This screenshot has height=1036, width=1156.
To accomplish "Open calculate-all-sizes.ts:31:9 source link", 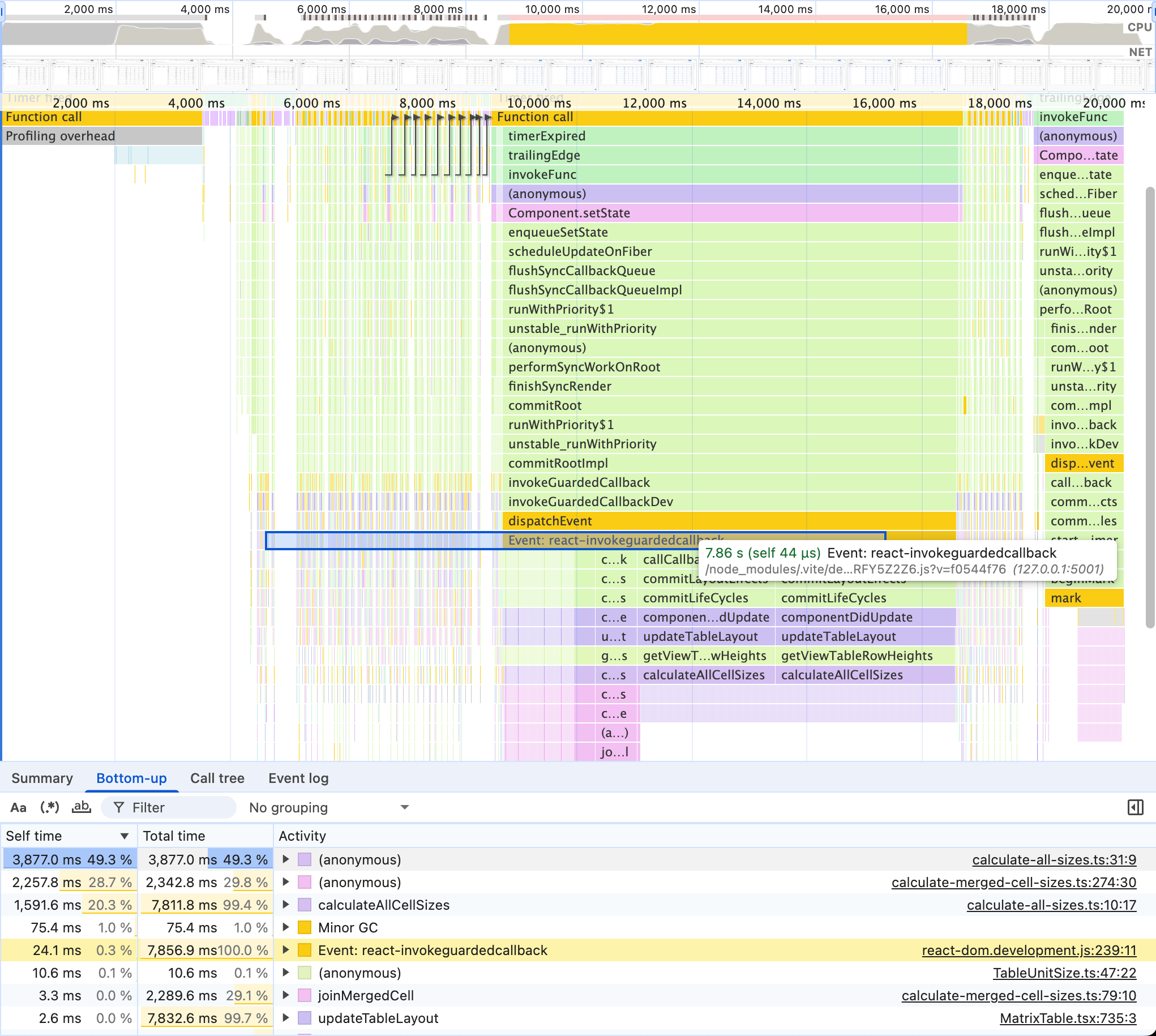I will (x=1054, y=859).
